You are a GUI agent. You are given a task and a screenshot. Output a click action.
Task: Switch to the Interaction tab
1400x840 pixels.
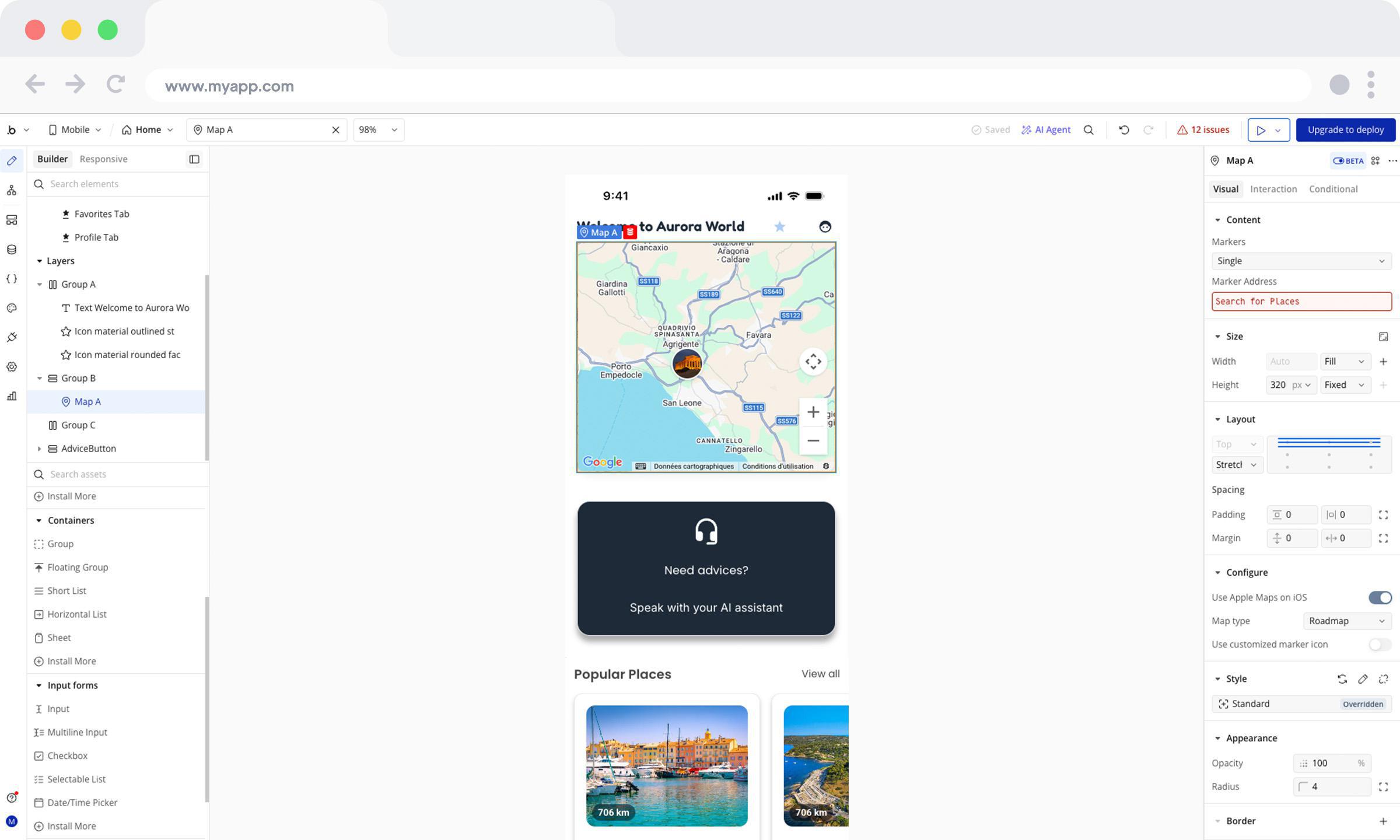pos(1273,189)
